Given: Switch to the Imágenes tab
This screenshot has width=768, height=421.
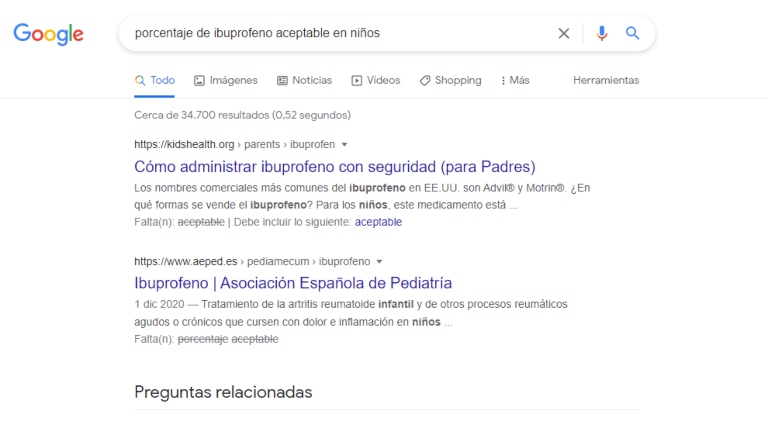Looking at the screenshot, I should coord(226,80).
